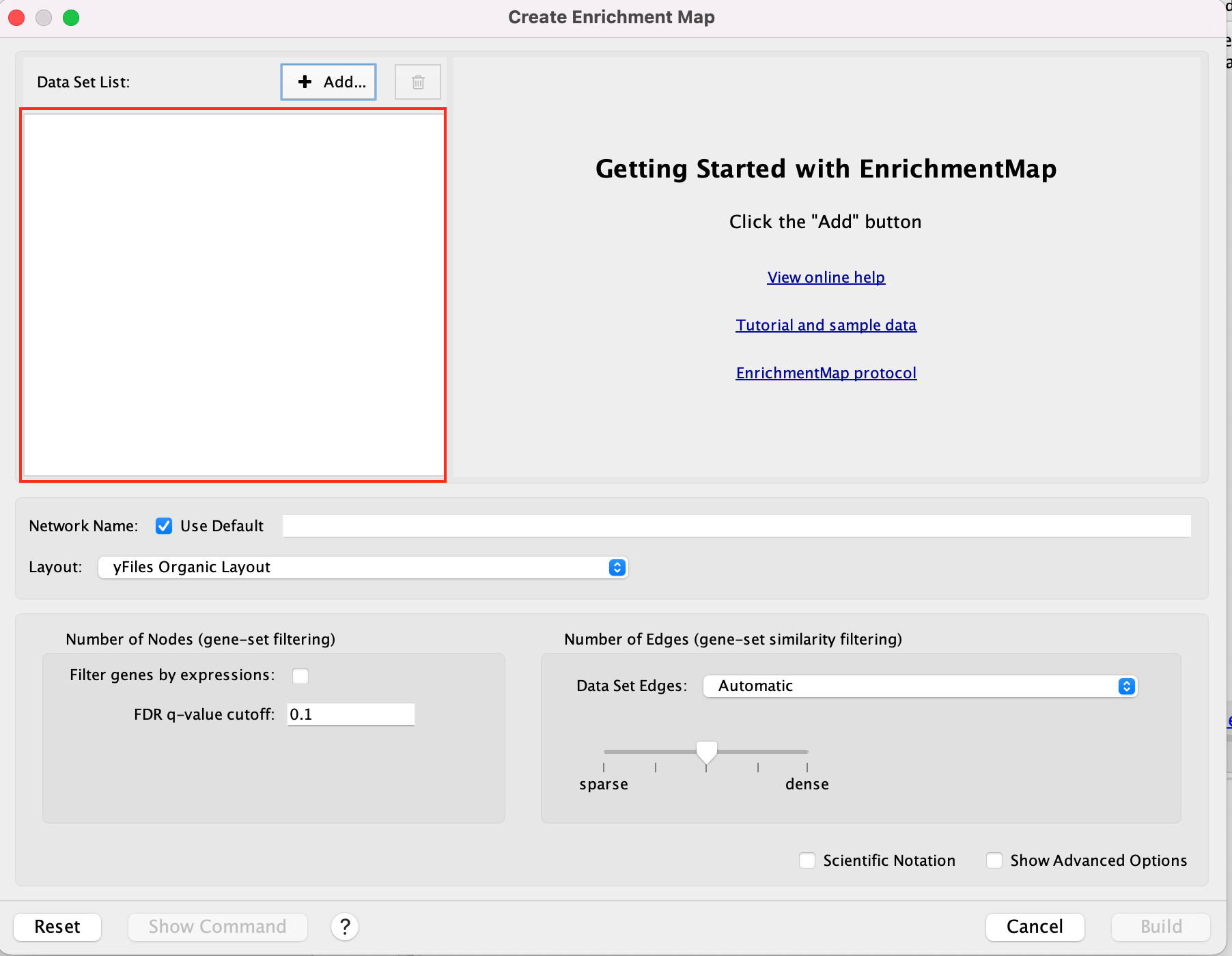Expand the Data Set Edges dropdown

tap(920, 686)
